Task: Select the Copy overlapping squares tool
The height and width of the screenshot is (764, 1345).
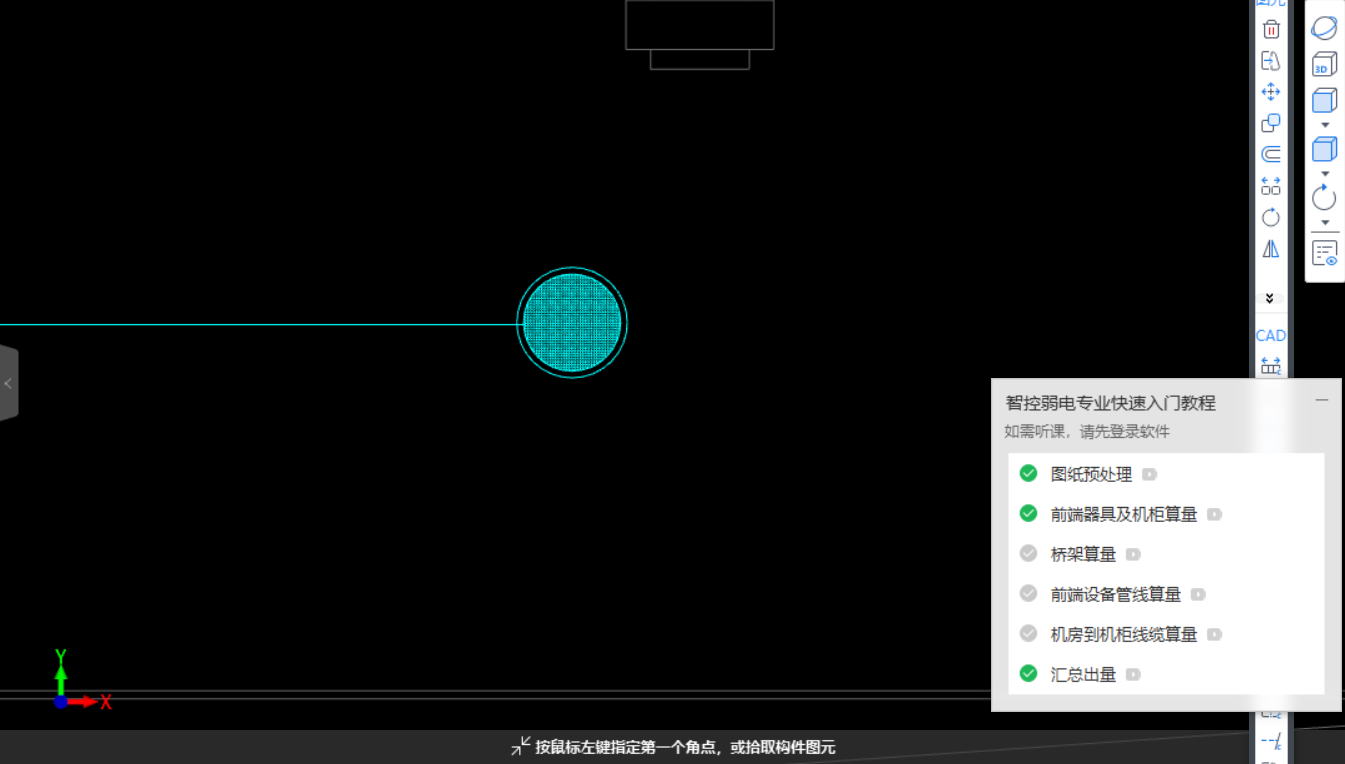Action: coord(1271,123)
